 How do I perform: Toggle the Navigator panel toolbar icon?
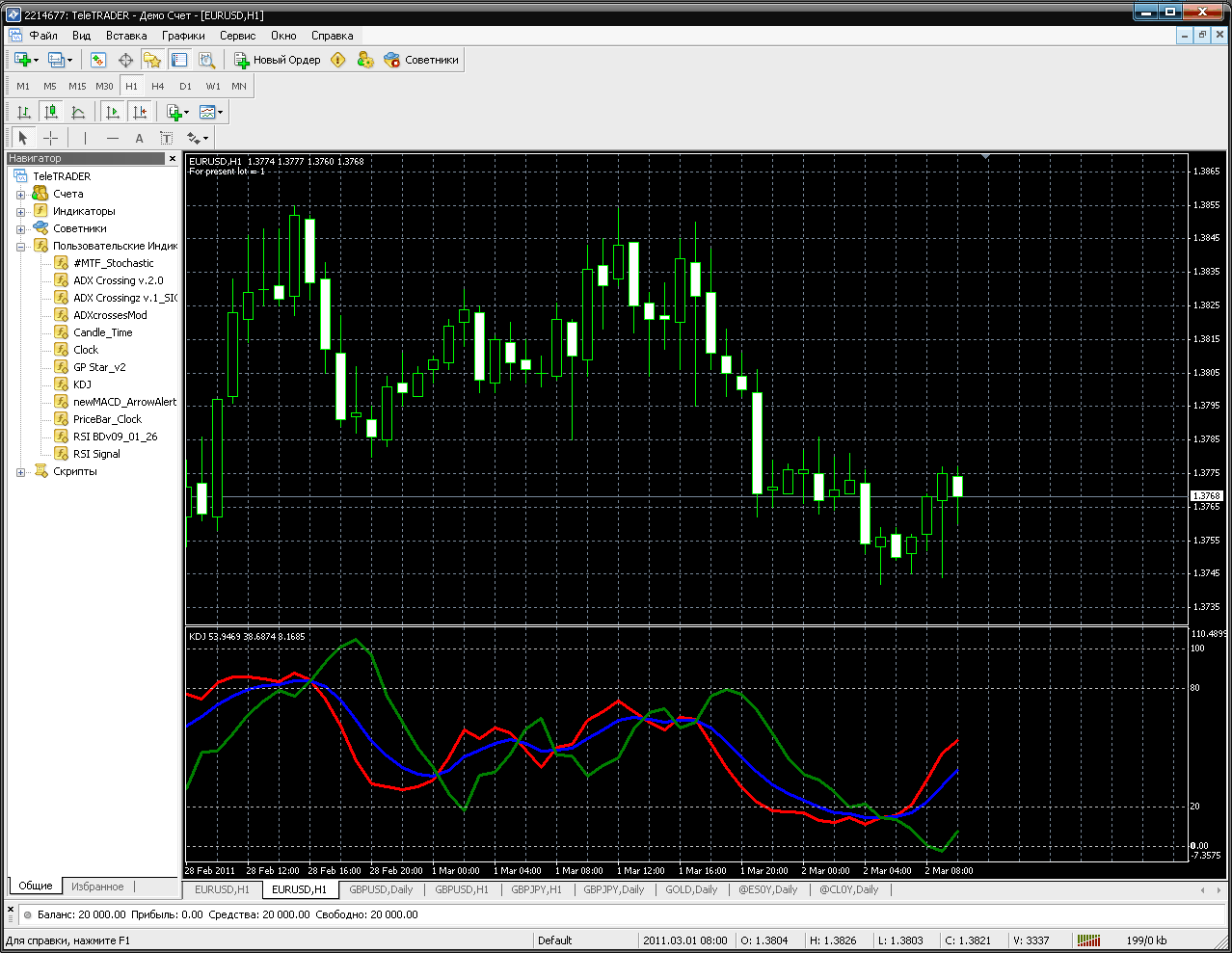click(x=152, y=60)
